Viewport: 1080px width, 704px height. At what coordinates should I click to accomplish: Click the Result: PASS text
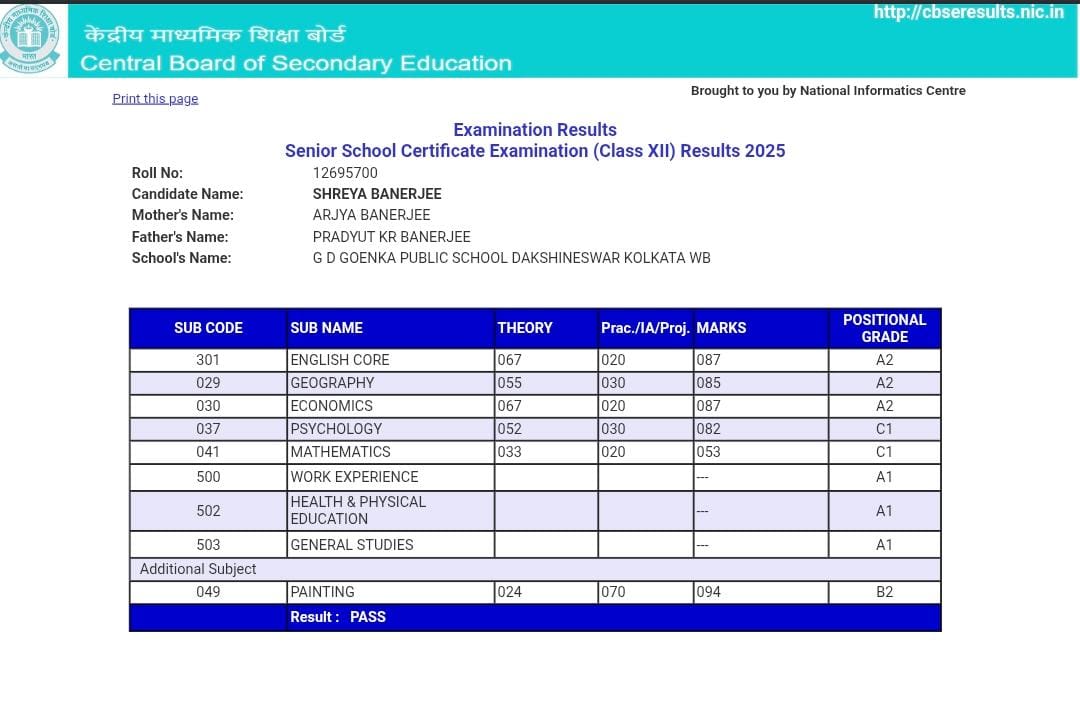(338, 617)
